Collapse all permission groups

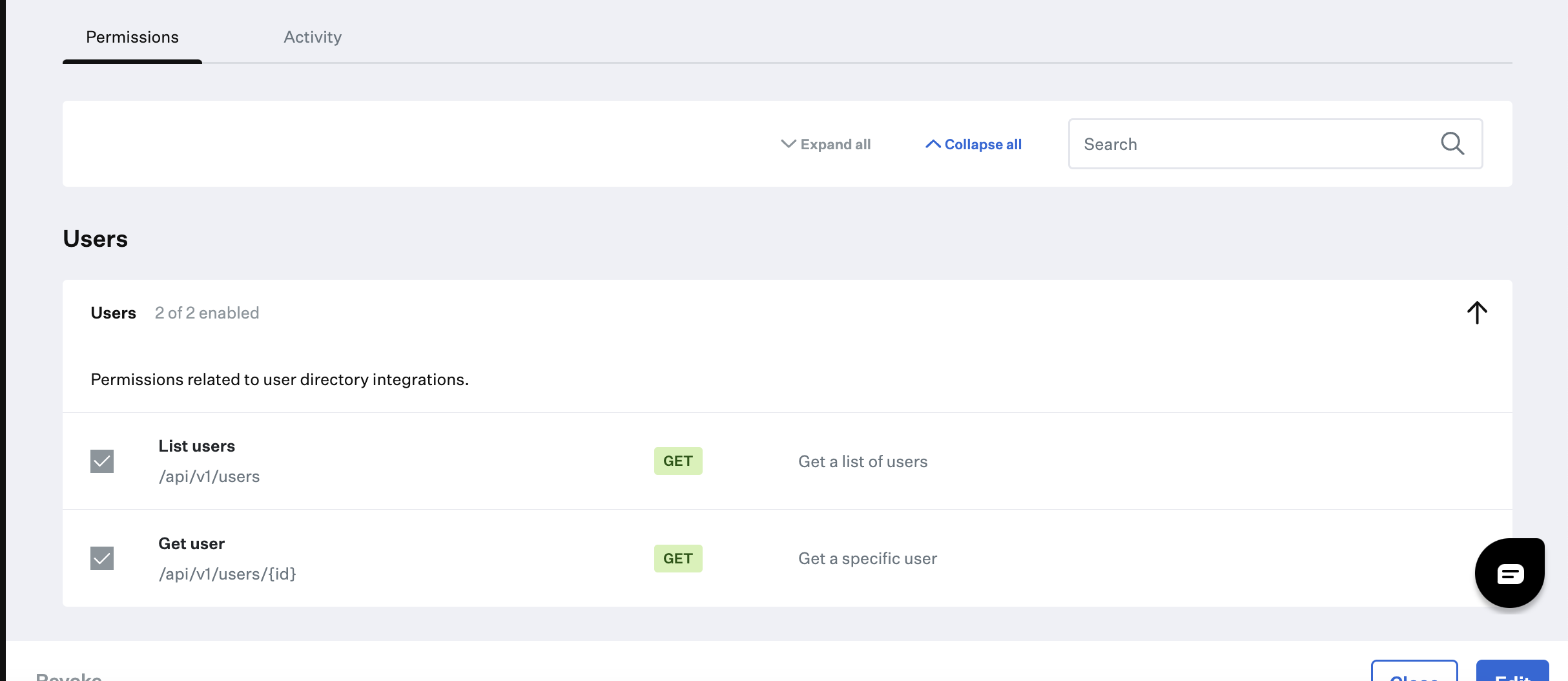point(982,144)
